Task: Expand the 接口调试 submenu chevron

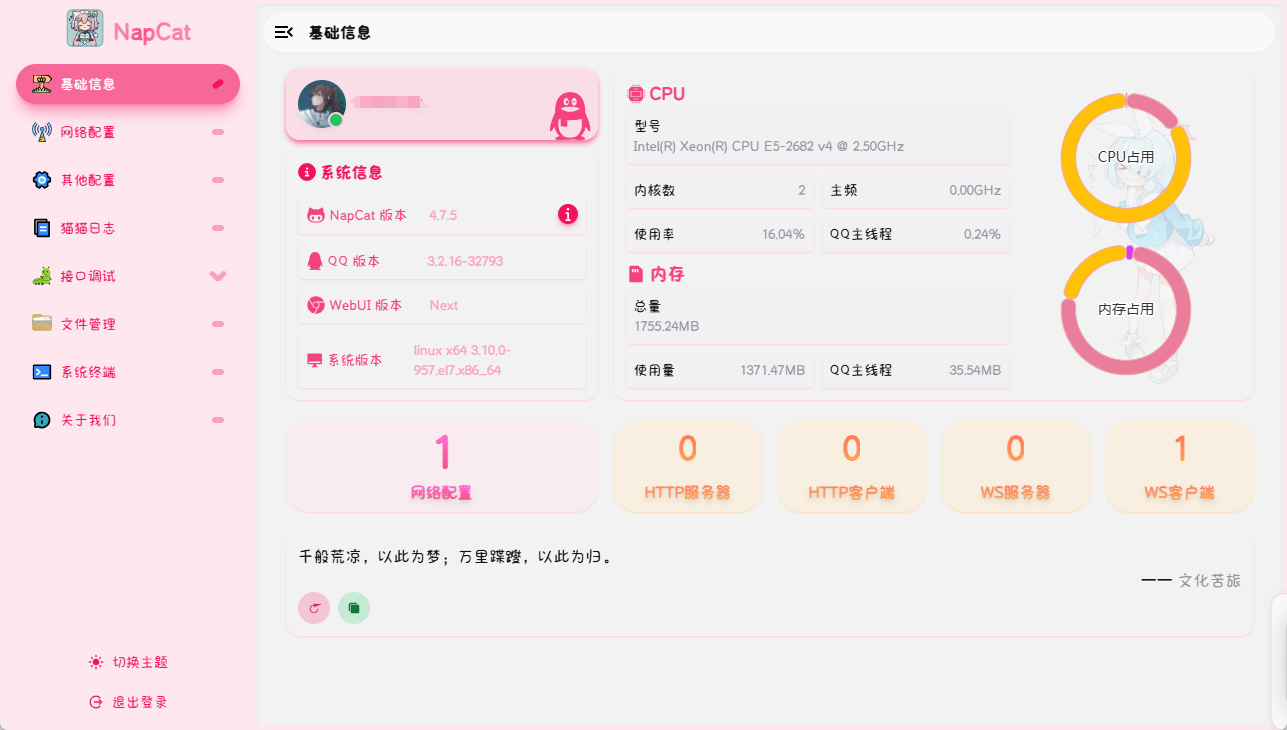Action: point(218,276)
